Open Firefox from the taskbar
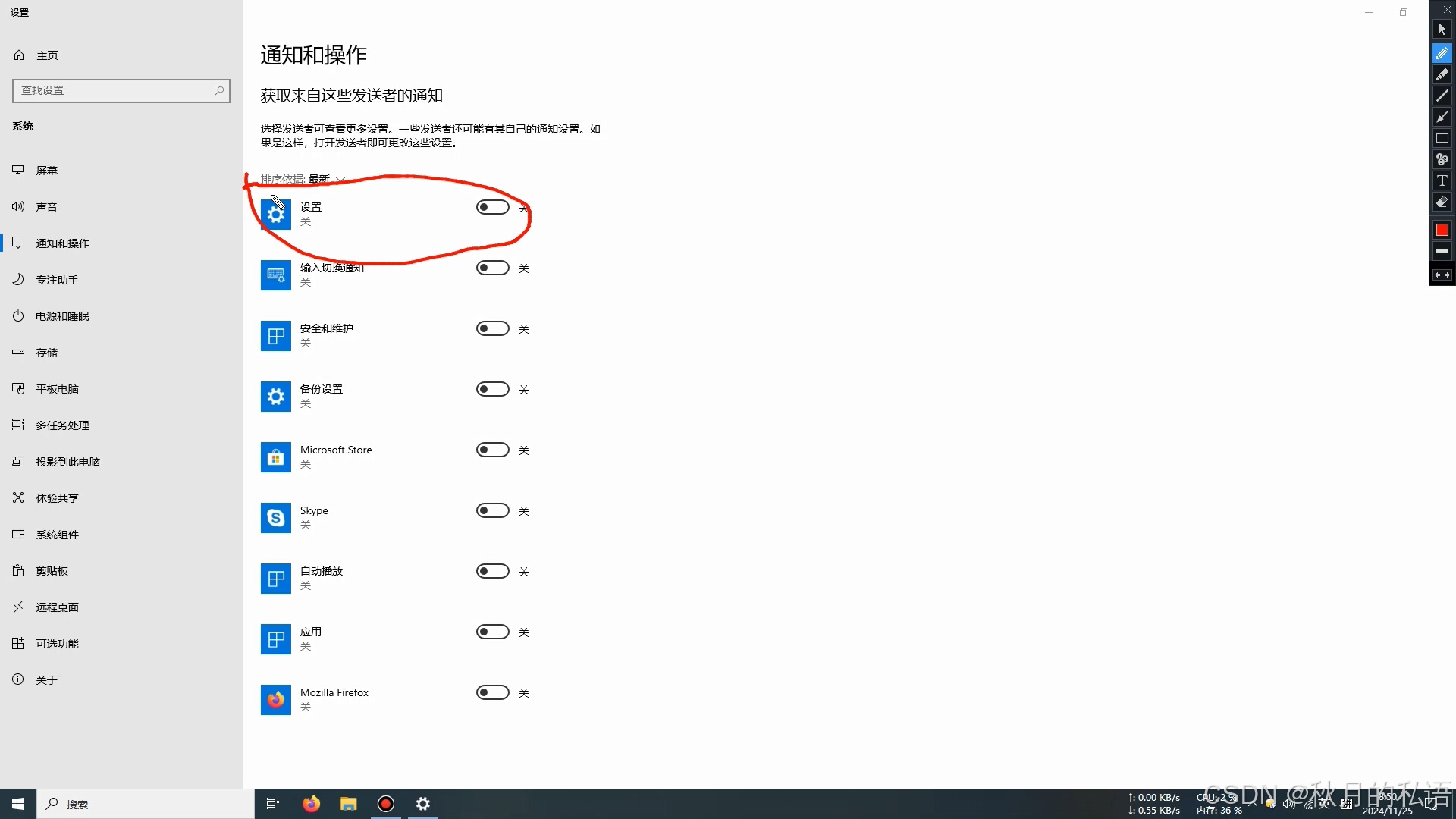 click(311, 804)
